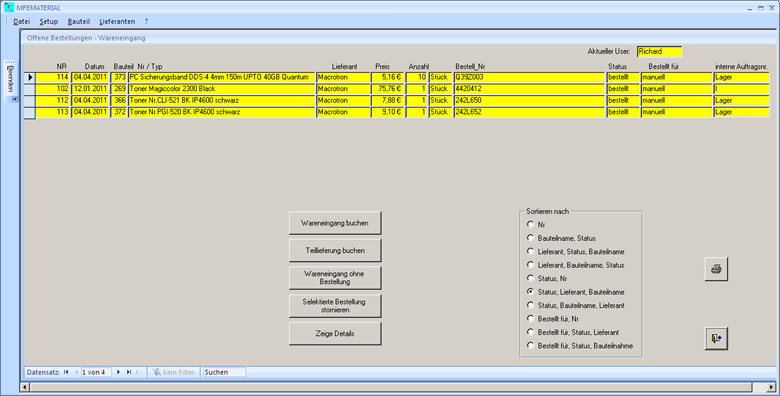
Task: Click order number cell '242L650'
Action: [529, 100]
